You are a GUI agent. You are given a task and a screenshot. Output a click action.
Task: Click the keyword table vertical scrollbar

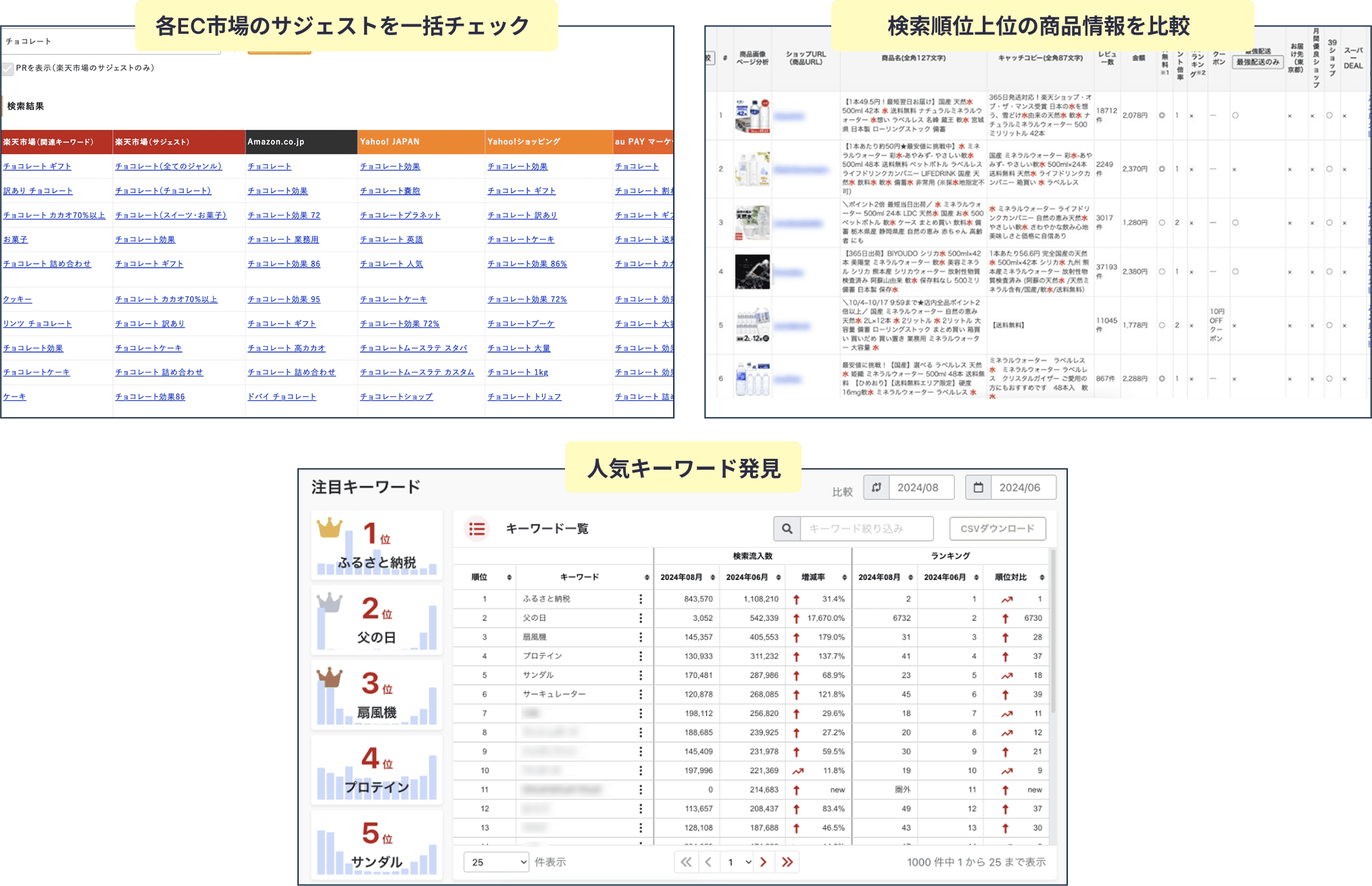[1053, 632]
